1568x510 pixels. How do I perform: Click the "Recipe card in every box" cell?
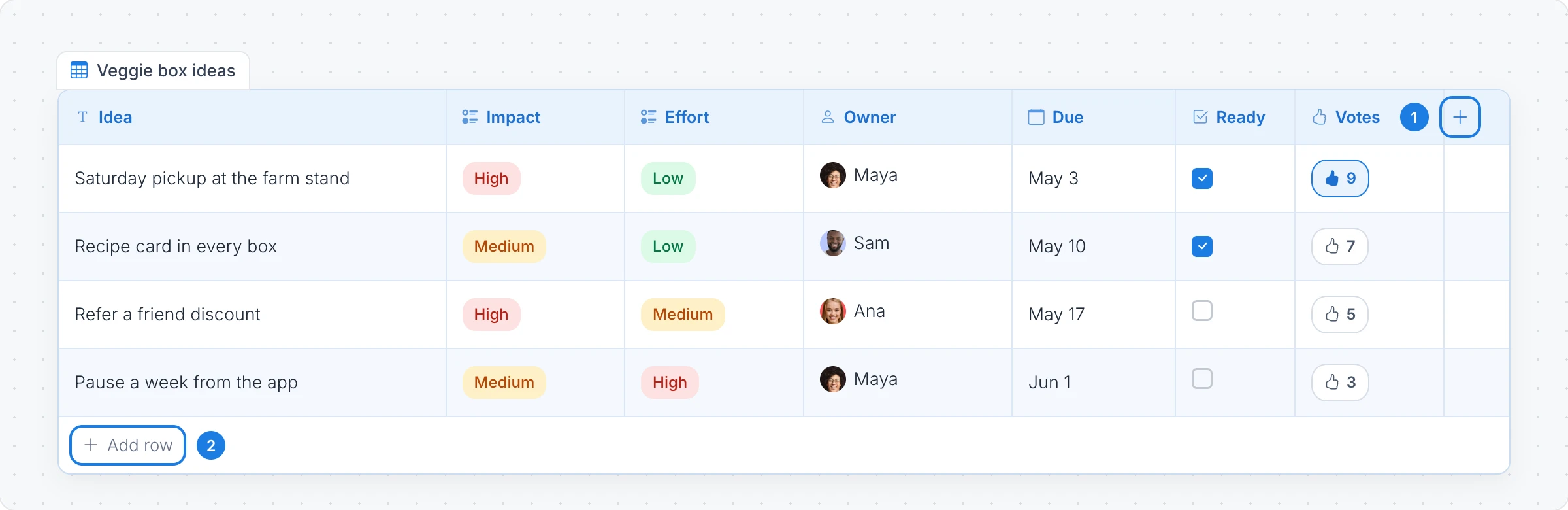pos(252,246)
